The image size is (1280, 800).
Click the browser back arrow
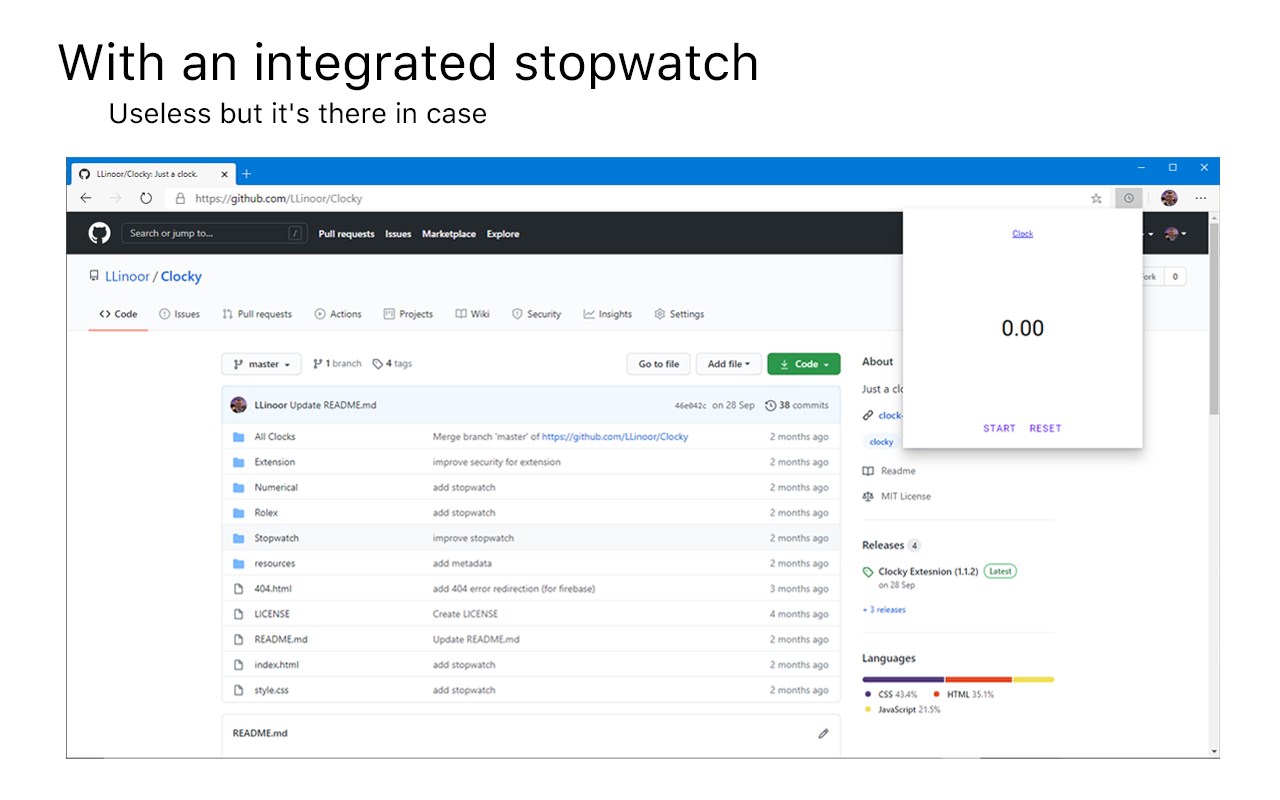(85, 198)
